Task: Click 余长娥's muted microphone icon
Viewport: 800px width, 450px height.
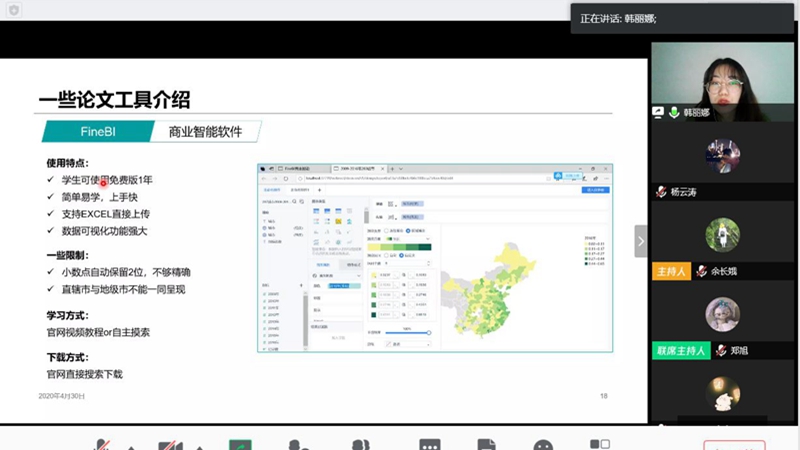Action: tap(702, 271)
